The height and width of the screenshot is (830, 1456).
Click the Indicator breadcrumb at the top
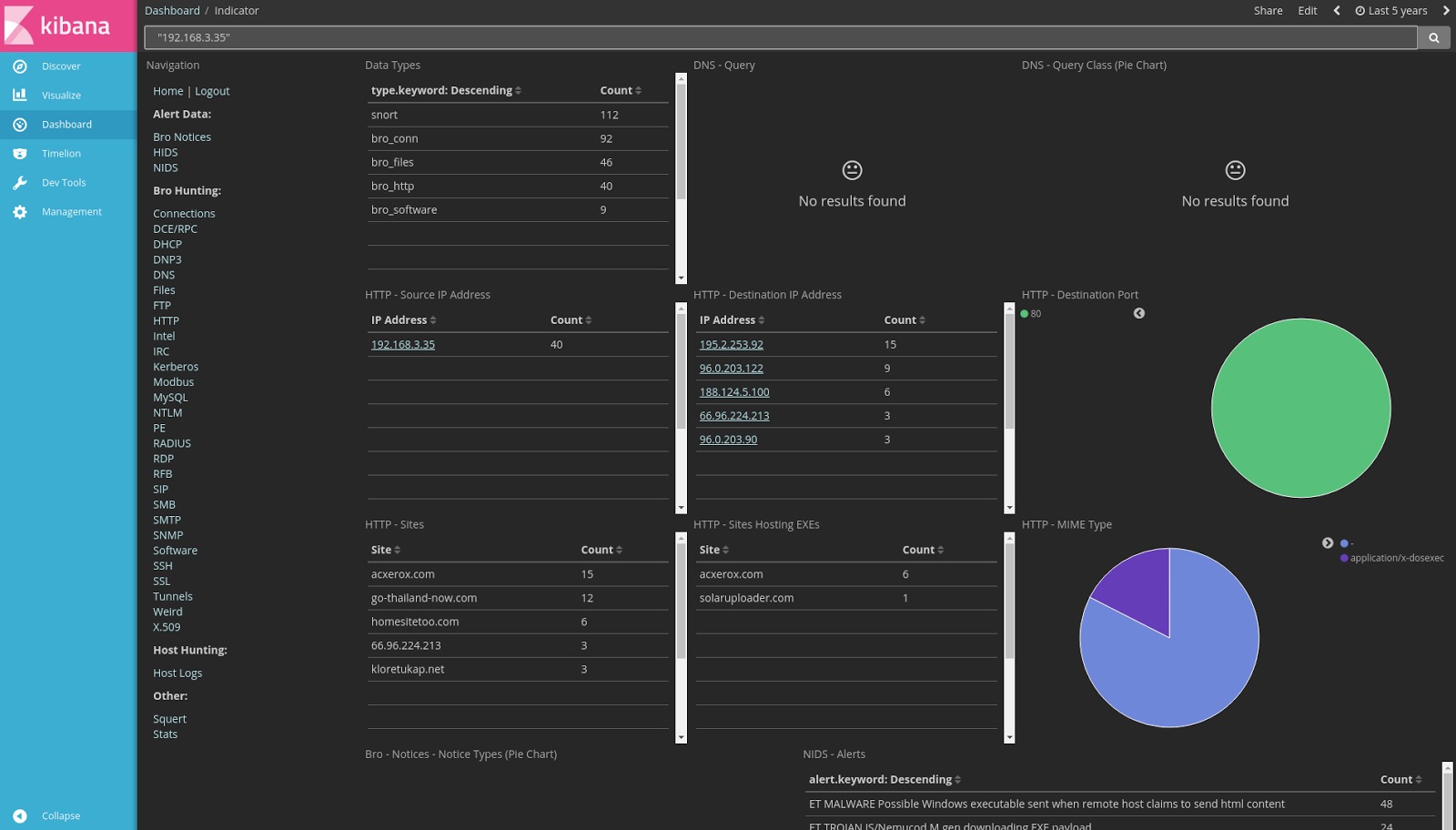(x=237, y=10)
